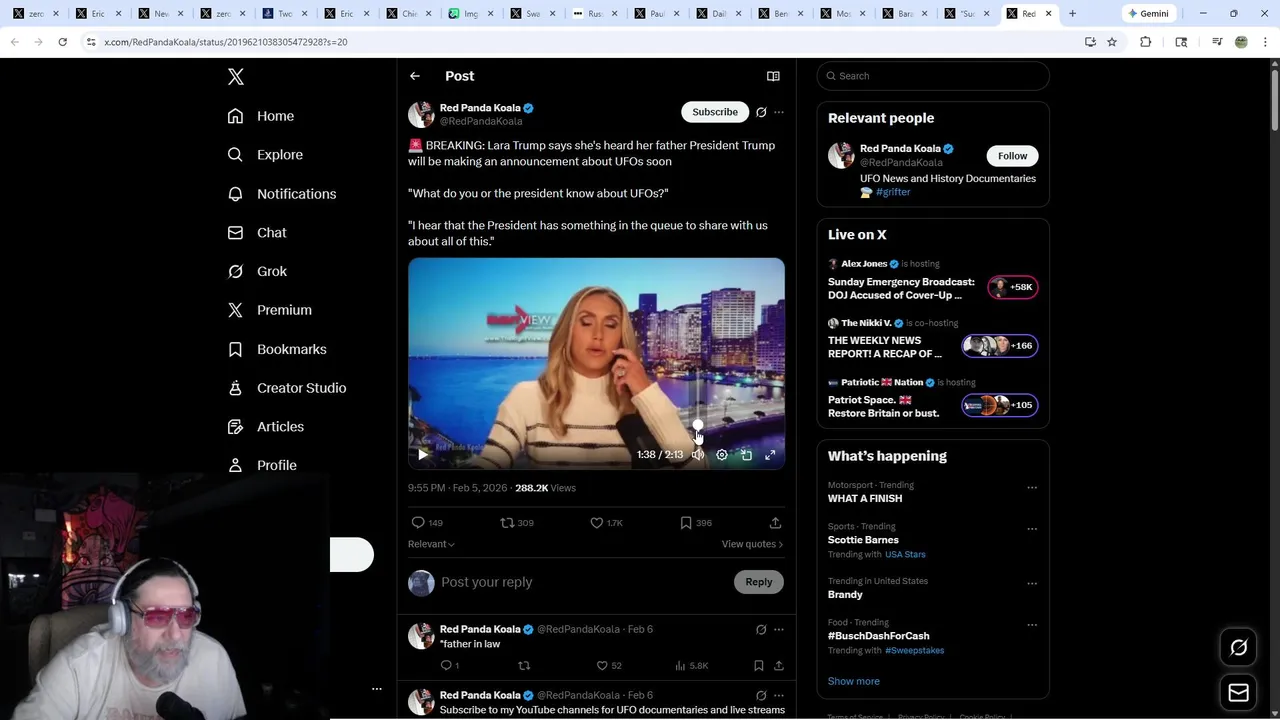1280x720 pixels.
Task: Open Chrome three-dot menu
Action: pyautogui.click(x=1265, y=42)
